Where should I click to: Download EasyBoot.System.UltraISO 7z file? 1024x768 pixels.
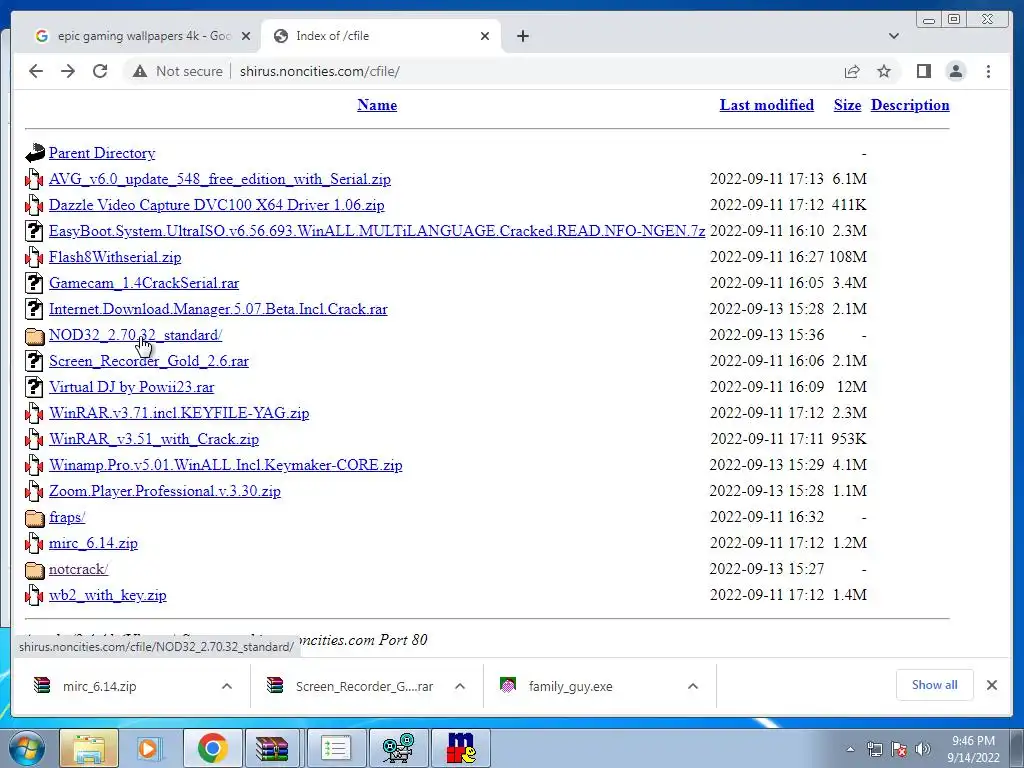(377, 231)
